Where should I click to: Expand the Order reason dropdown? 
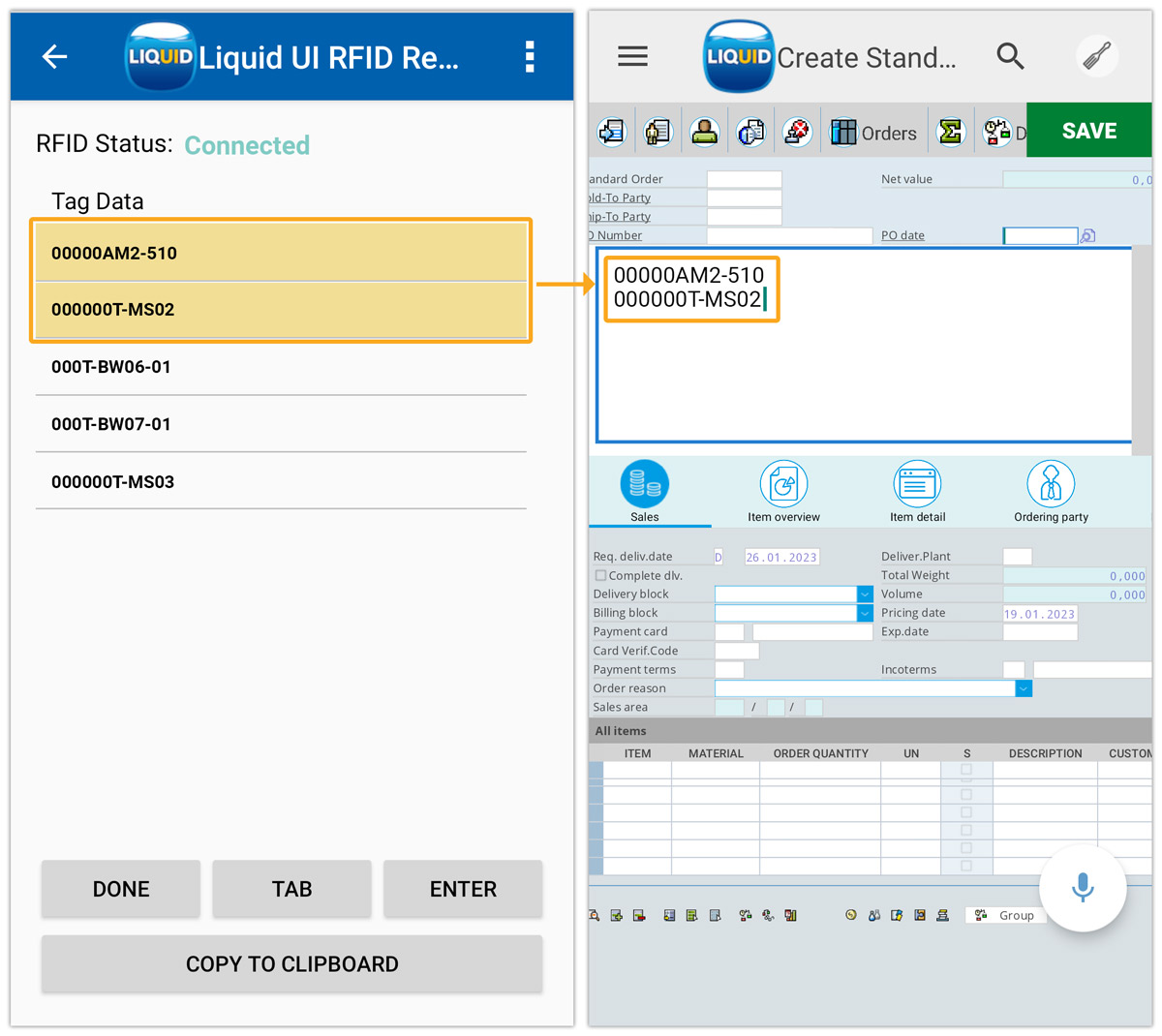point(1024,687)
